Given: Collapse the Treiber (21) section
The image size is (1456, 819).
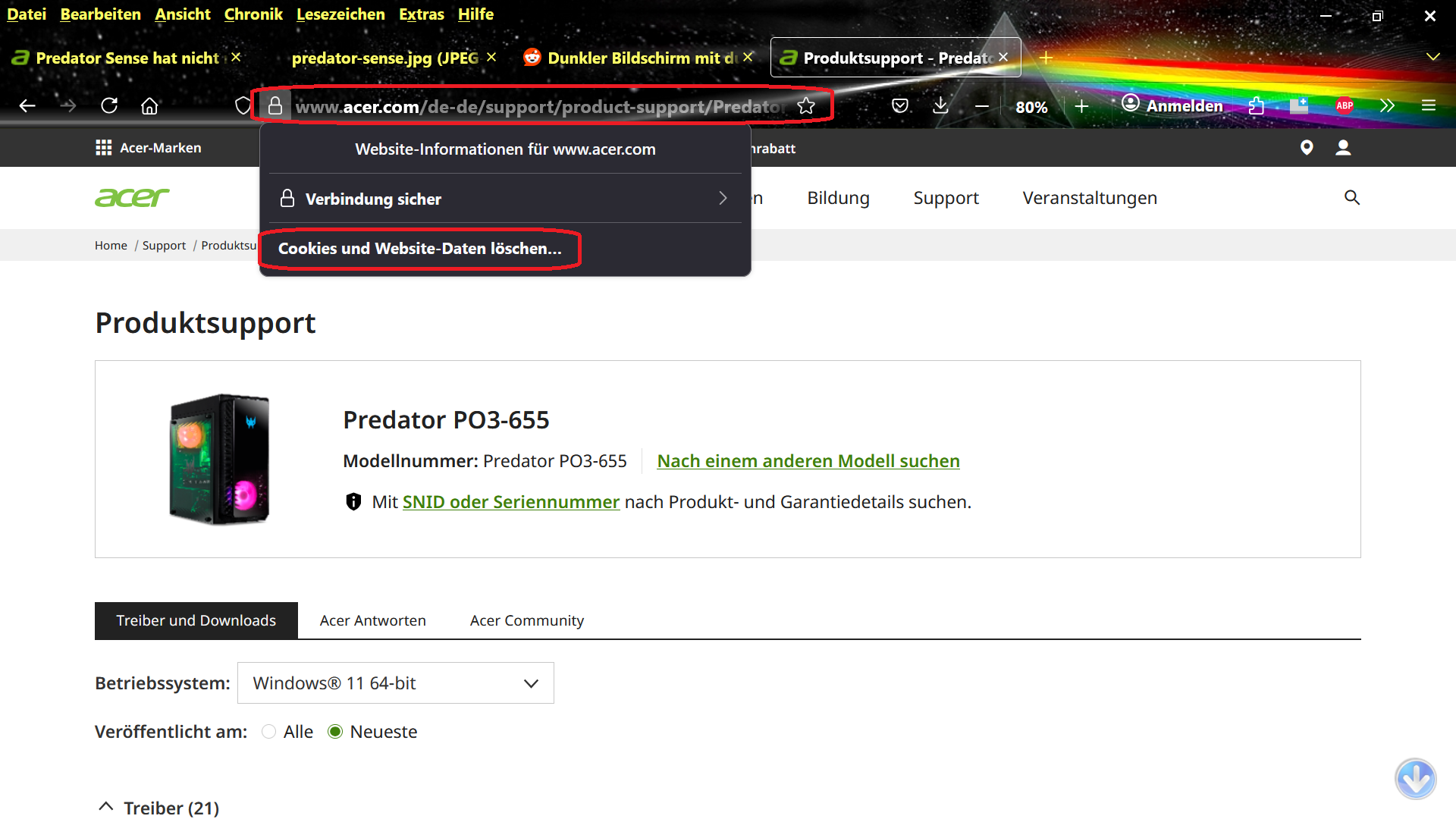Looking at the screenshot, I should 106,808.
